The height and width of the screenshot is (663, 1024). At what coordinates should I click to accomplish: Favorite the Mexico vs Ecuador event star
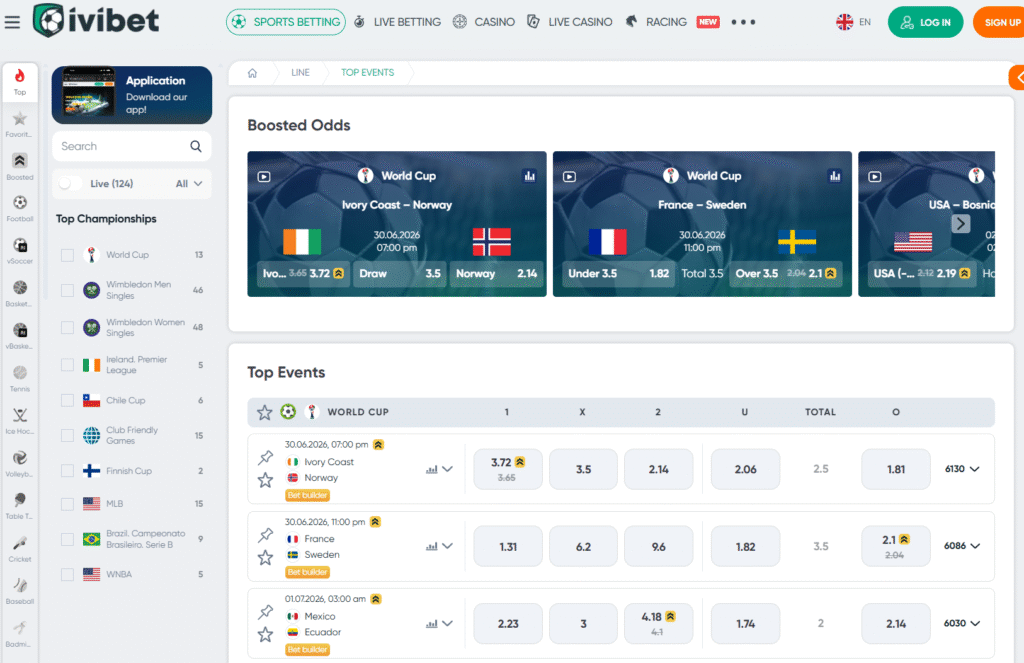click(x=265, y=634)
